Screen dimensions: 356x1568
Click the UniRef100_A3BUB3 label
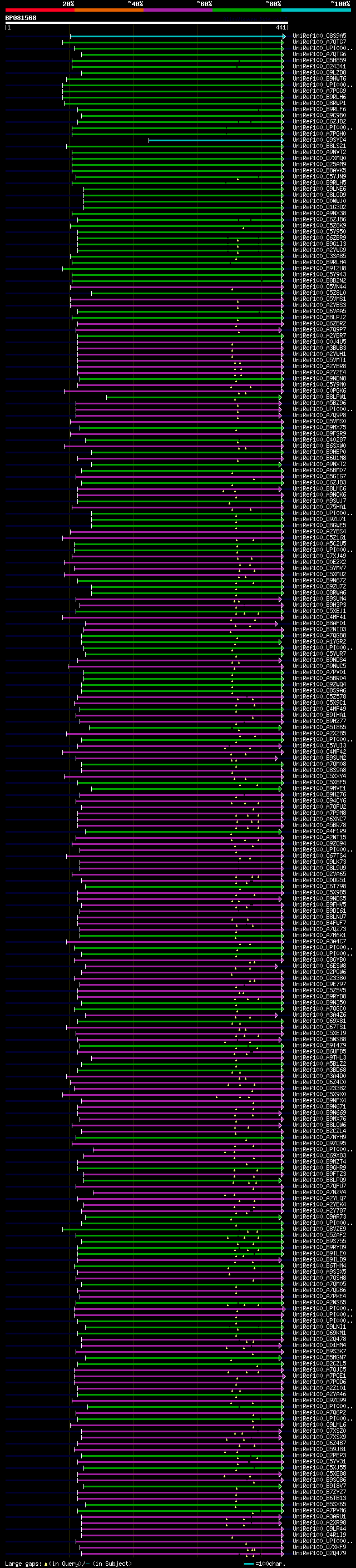(x=319, y=348)
